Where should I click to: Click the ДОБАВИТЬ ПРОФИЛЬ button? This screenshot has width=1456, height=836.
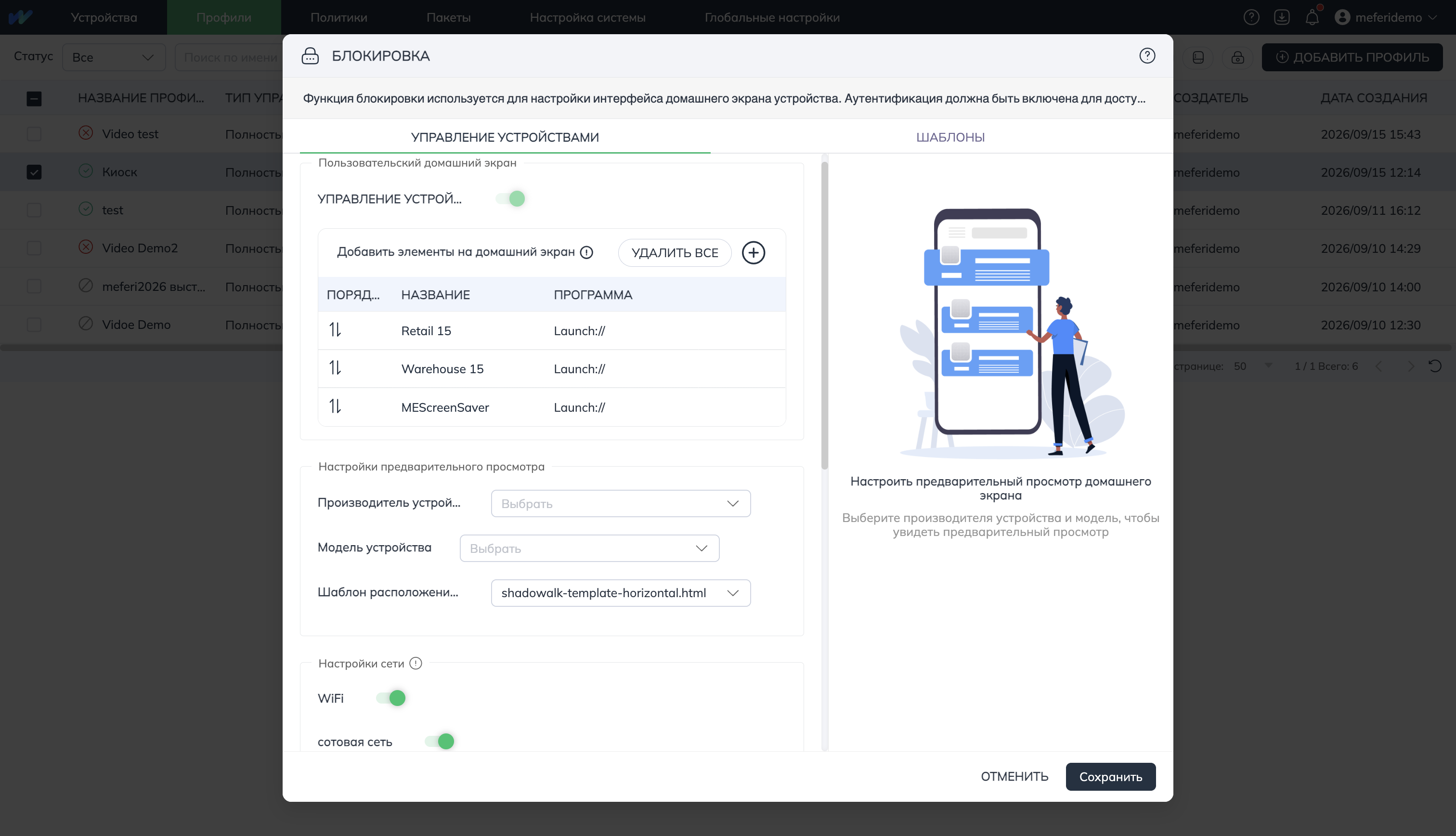[1352, 57]
